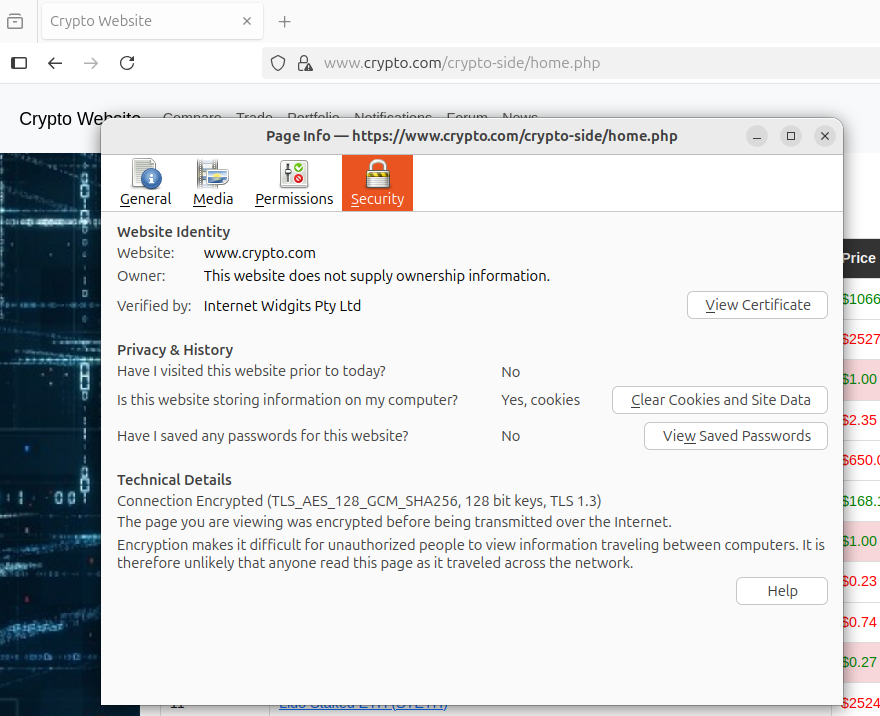Close the Crypto Website tab
This screenshot has height=716, width=880.
point(247,21)
